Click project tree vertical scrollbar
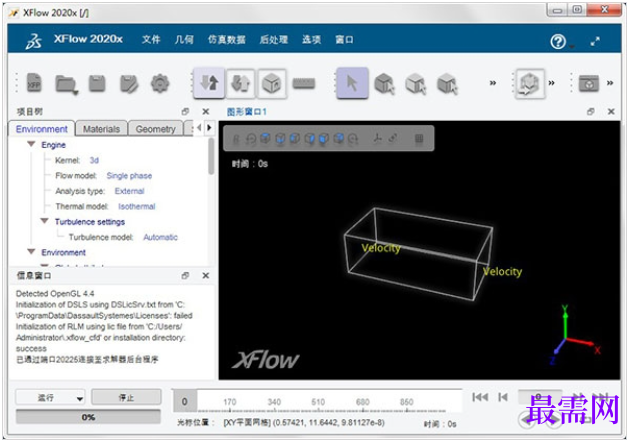The width and height of the screenshot is (638, 441). point(211,156)
